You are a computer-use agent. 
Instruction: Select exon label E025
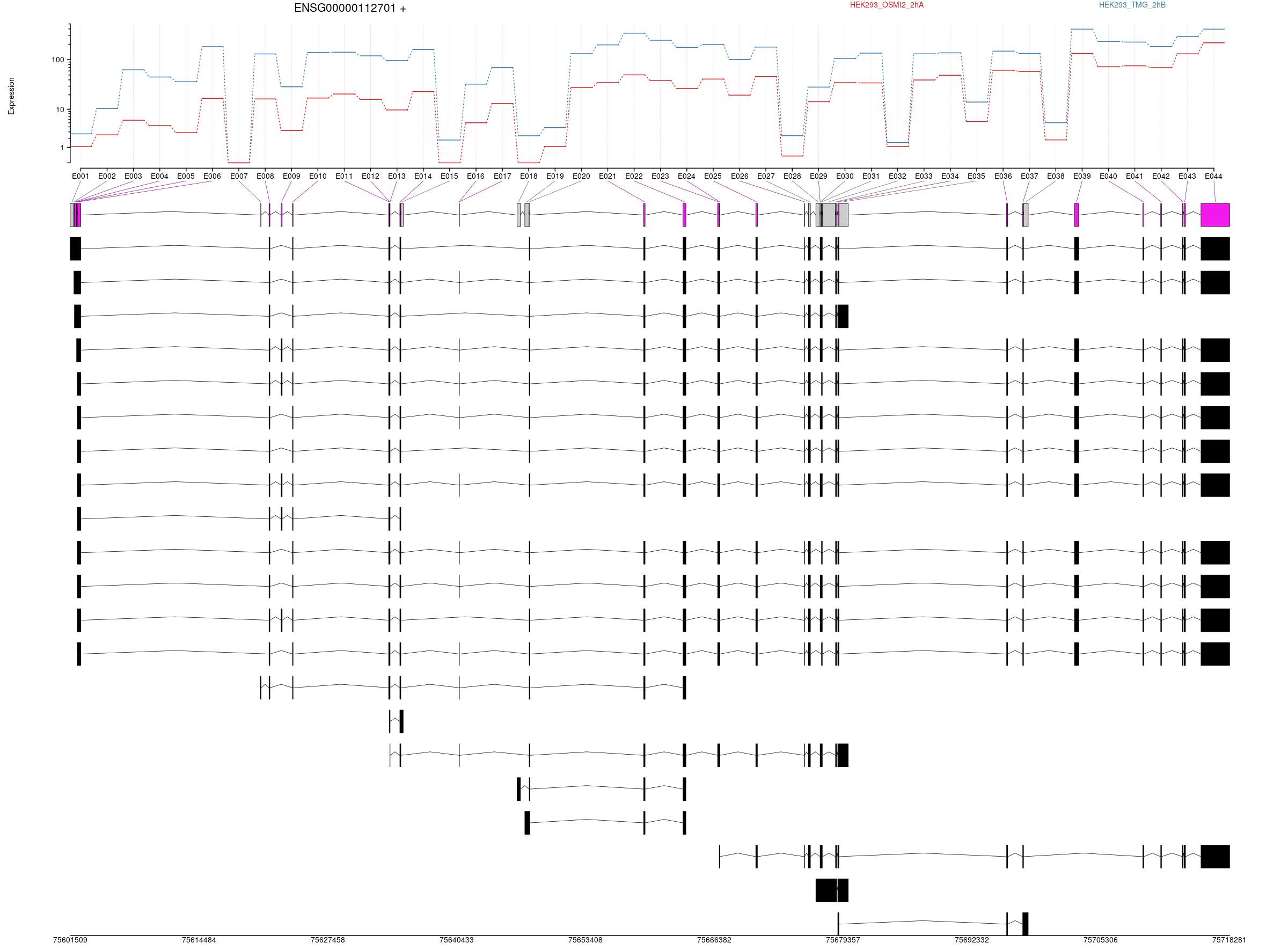coord(713,177)
